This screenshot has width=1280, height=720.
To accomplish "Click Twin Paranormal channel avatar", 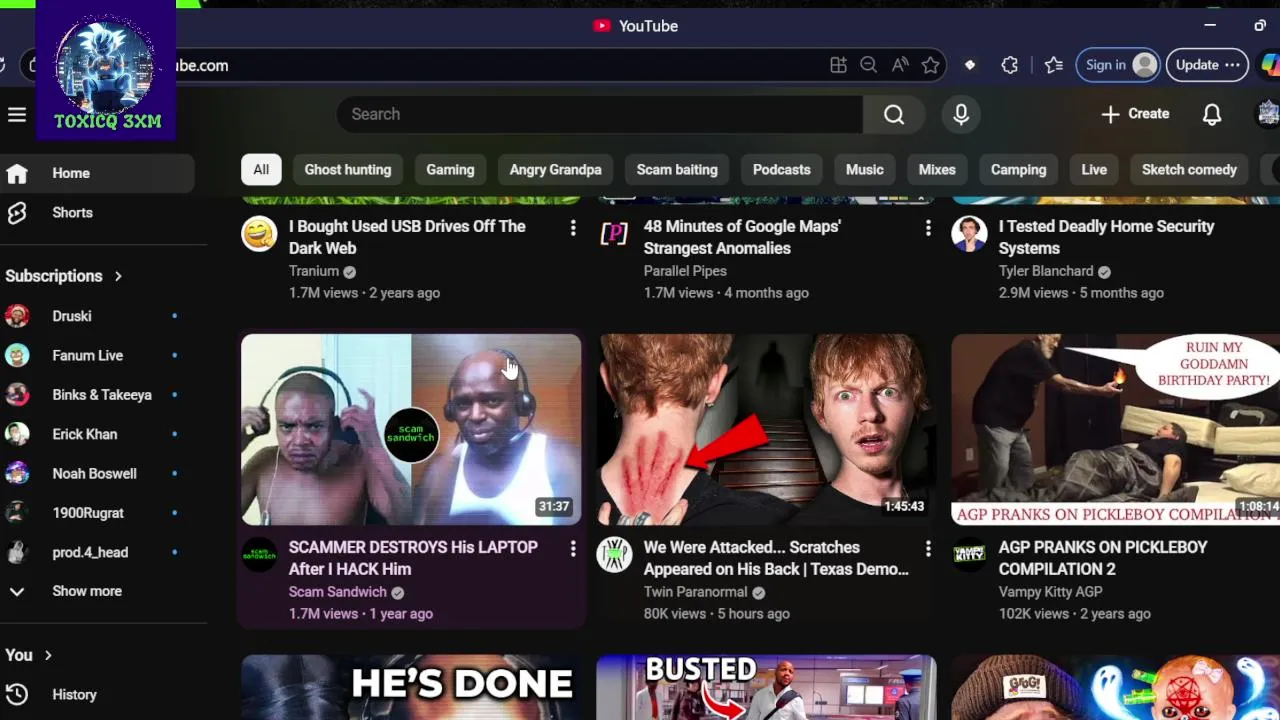I will (614, 555).
